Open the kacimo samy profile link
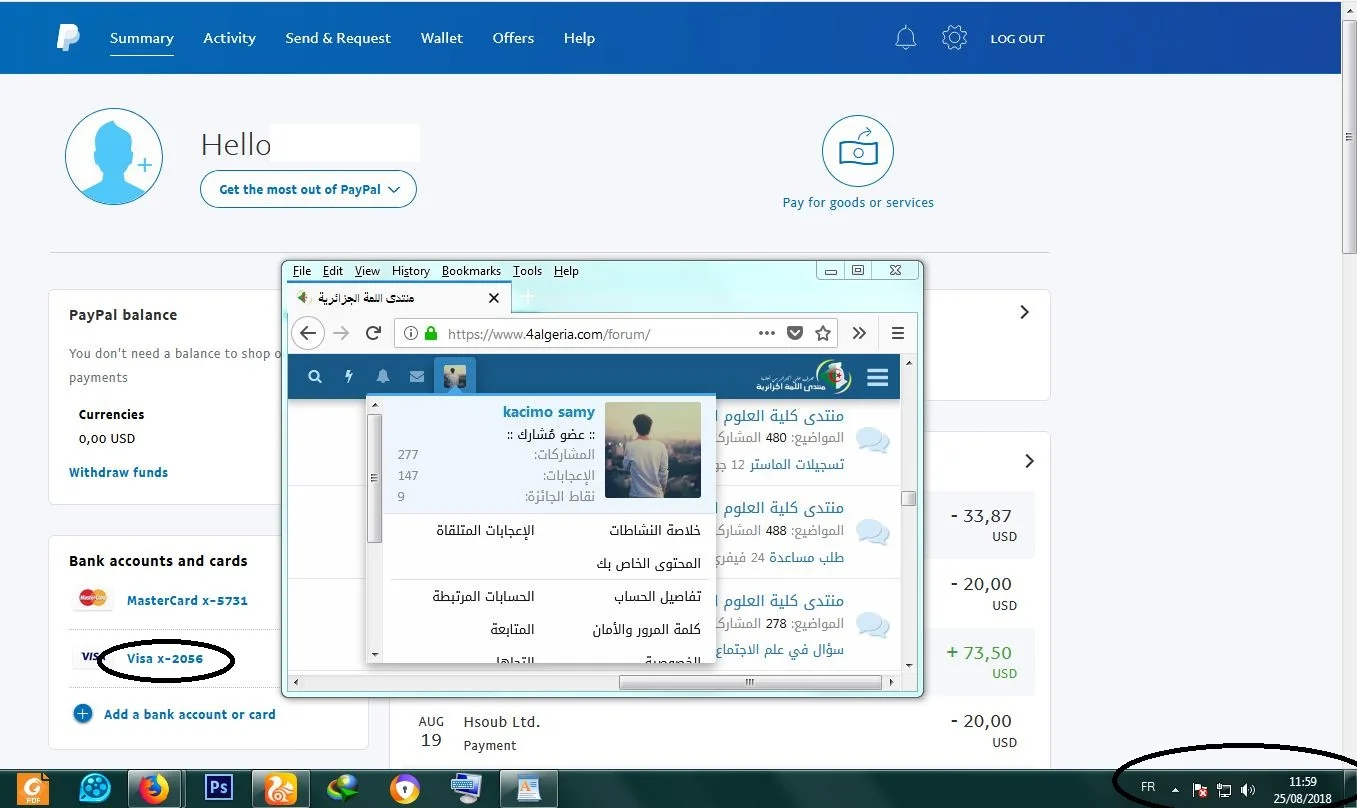This screenshot has height=808, width=1357. (x=549, y=412)
